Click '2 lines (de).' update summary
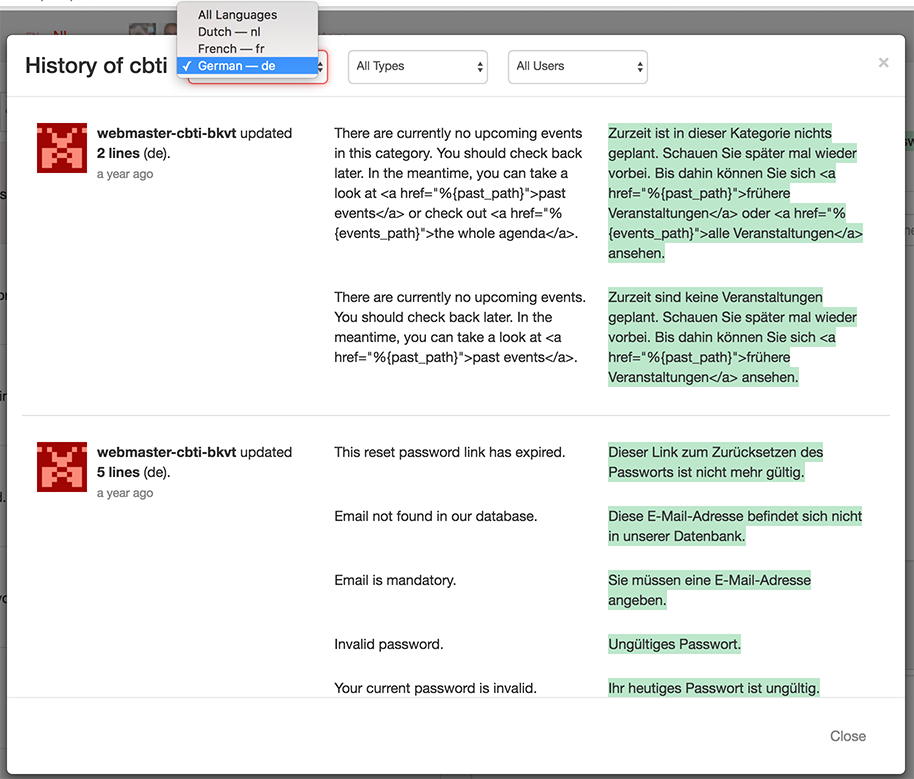The height and width of the screenshot is (779, 914). click(133, 153)
